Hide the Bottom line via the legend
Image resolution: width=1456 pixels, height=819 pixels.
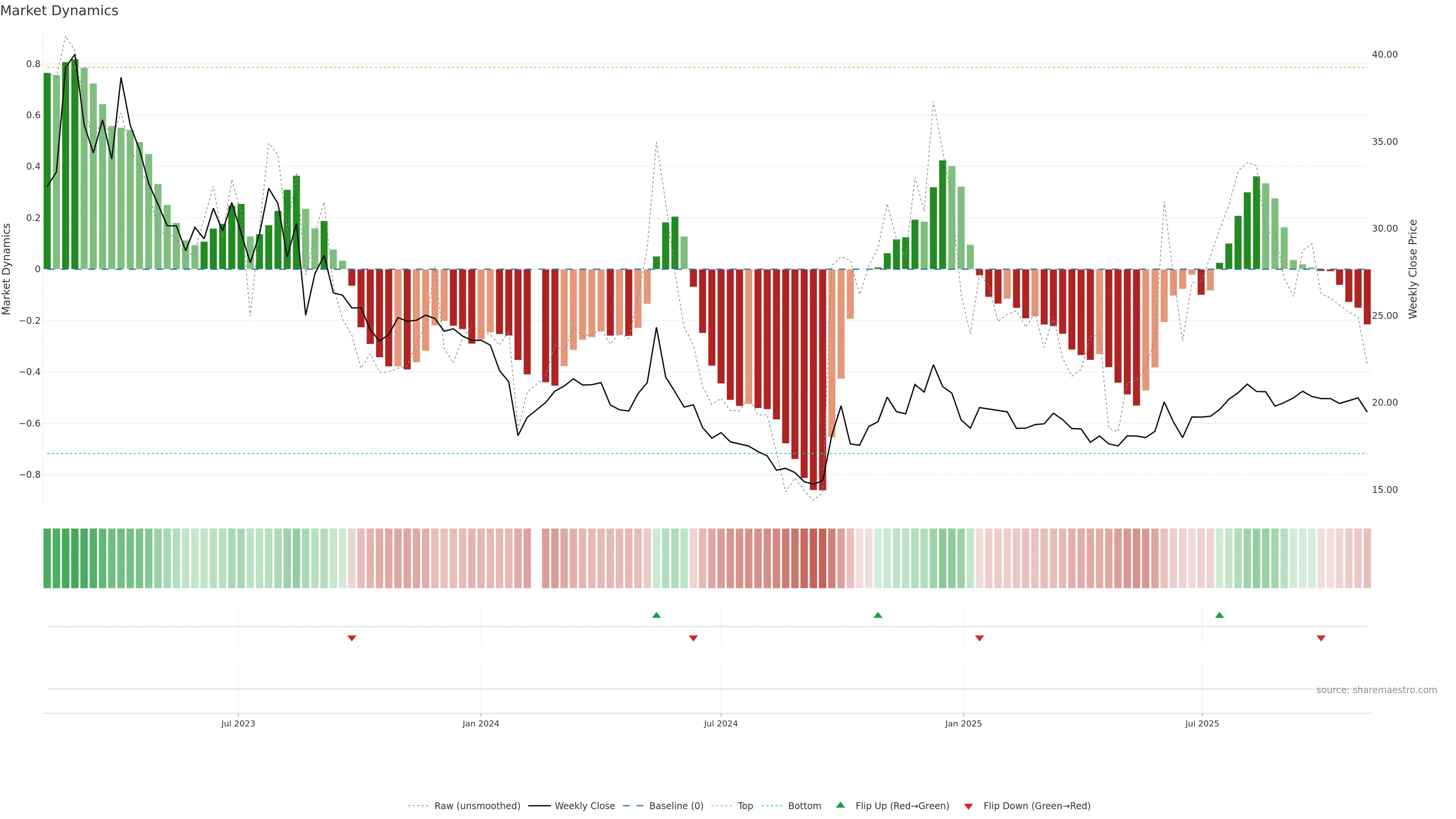804,806
